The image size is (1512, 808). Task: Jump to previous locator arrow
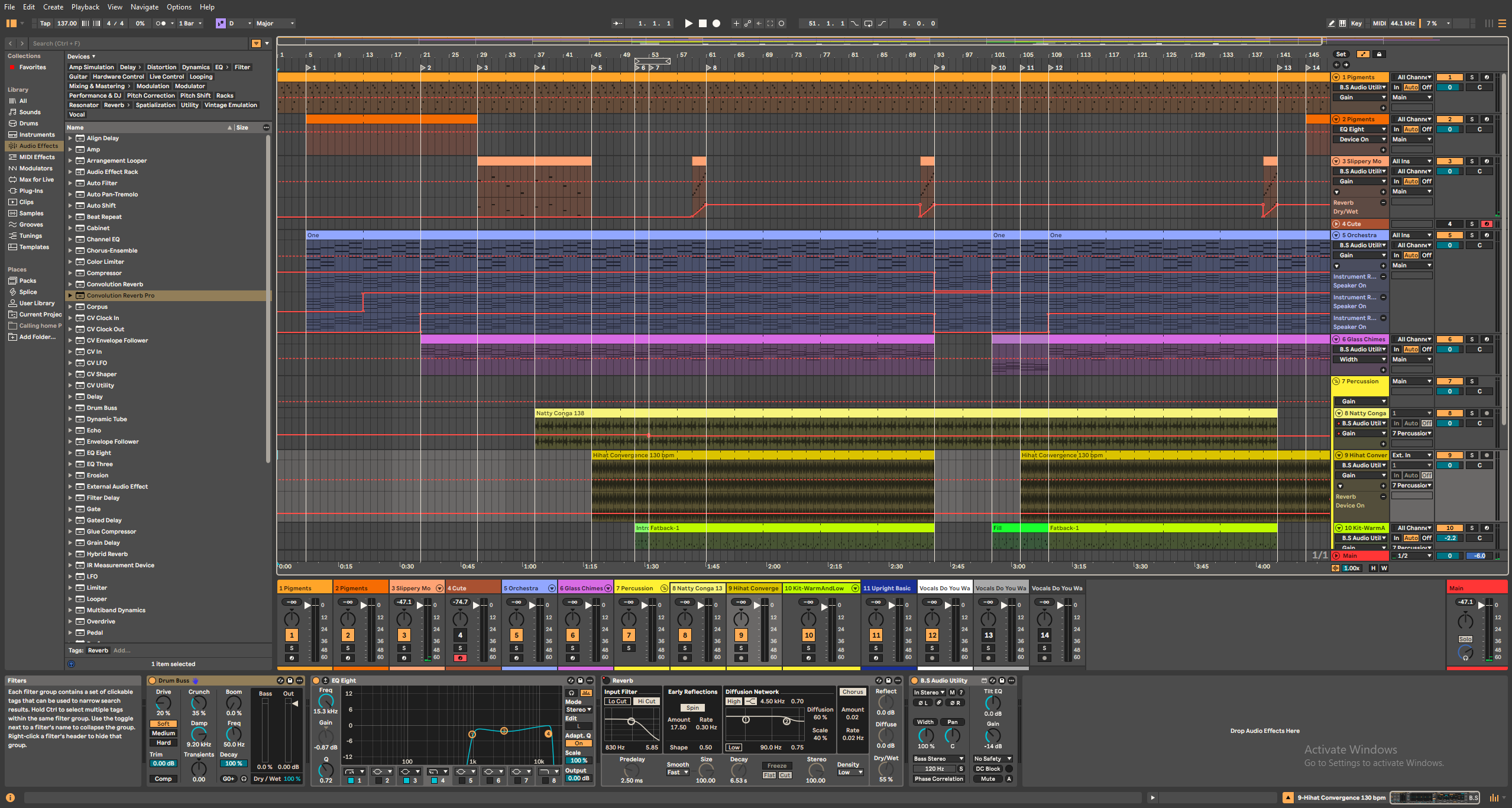click(1337, 64)
